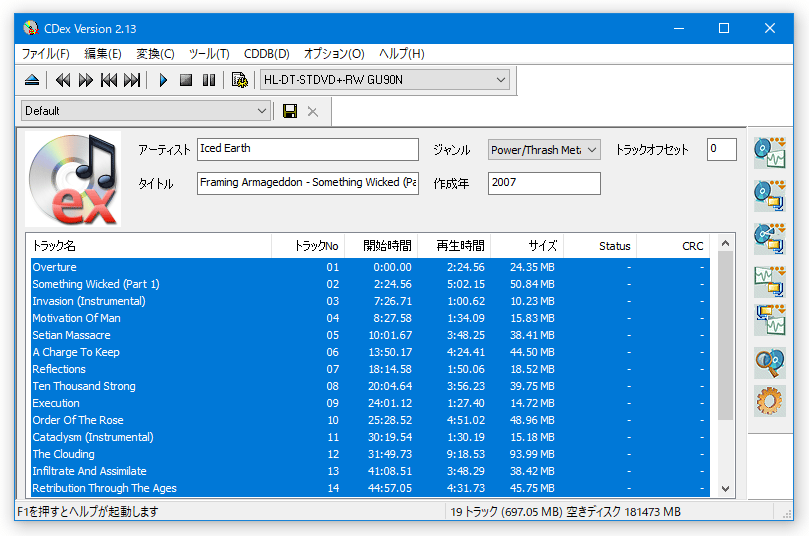Click the title field Framing Armageddon
The image size is (809, 536).
308,183
